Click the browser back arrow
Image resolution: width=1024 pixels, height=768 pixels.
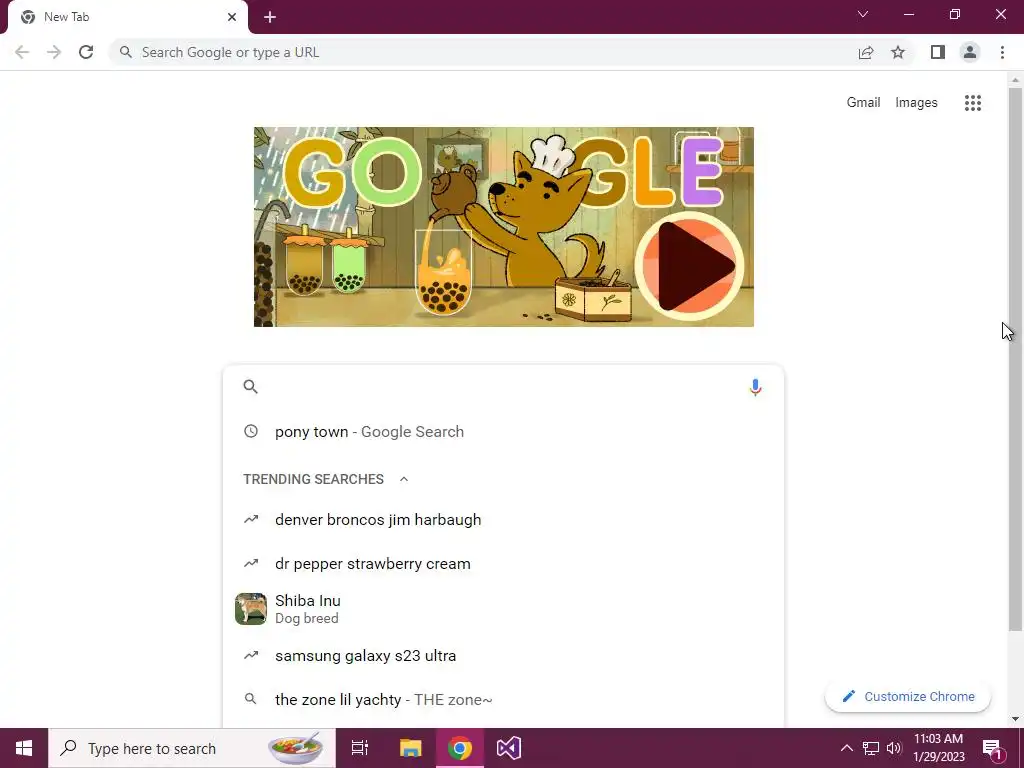pos(22,52)
